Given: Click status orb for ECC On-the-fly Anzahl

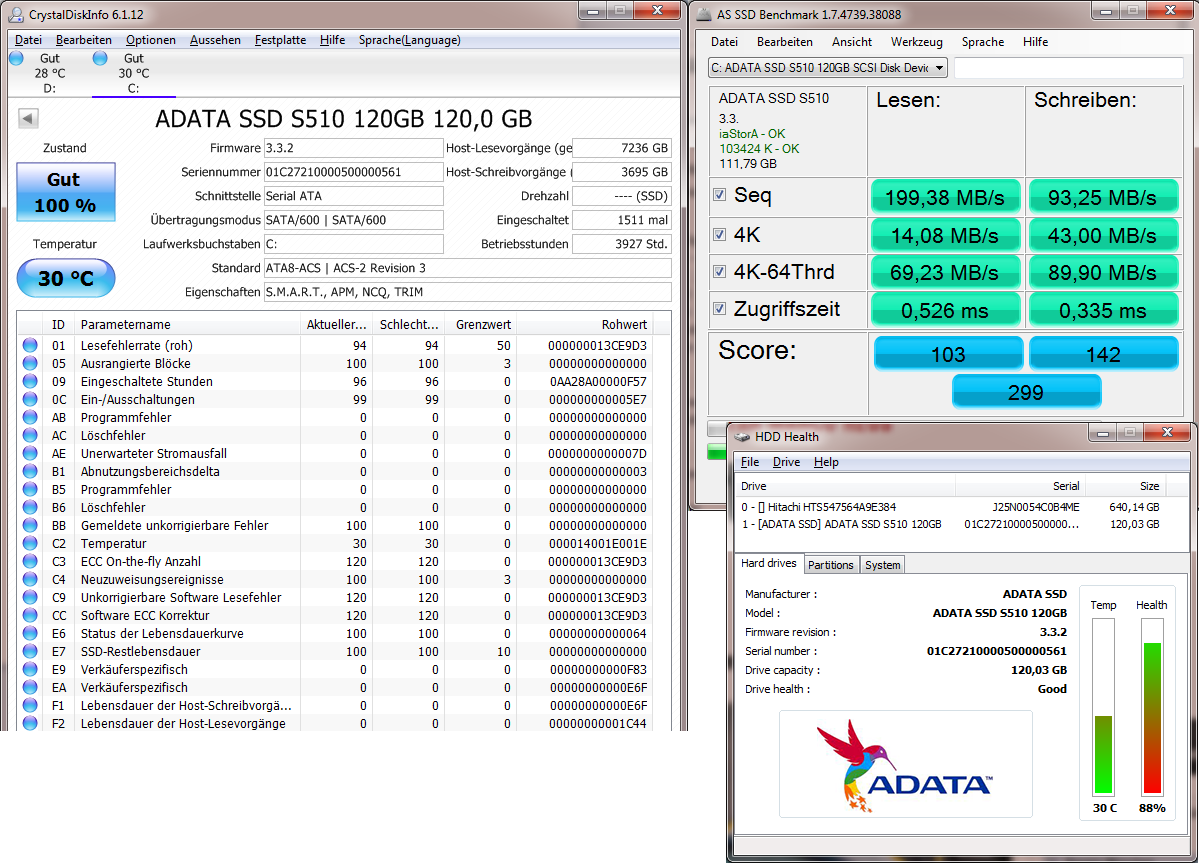Looking at the screenshot, I should click(30, 561).
